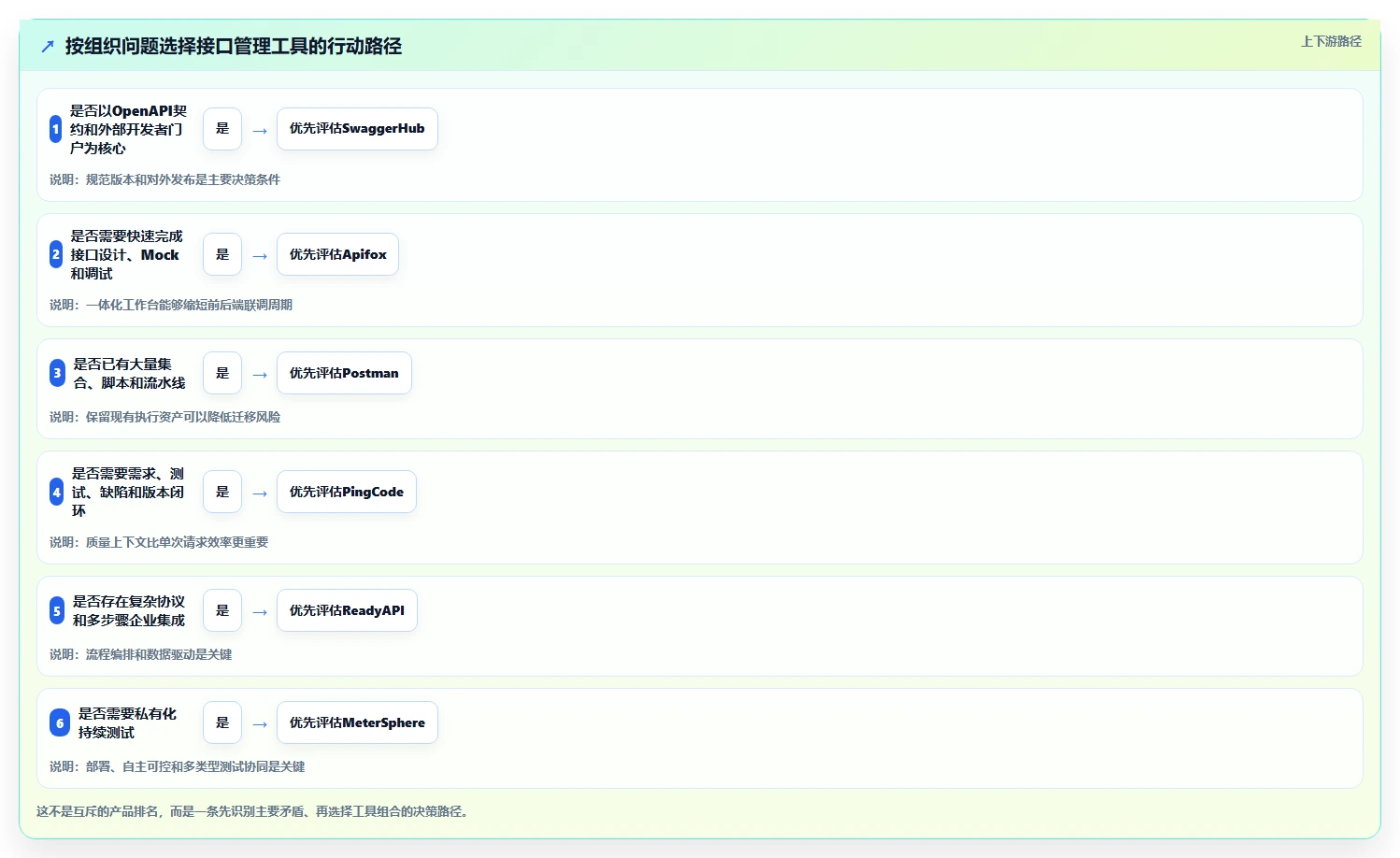Click the 是 chip in the 脚本和流水线 row
The width and height of the screenshot is (1400, 858).
click(222, 373)
